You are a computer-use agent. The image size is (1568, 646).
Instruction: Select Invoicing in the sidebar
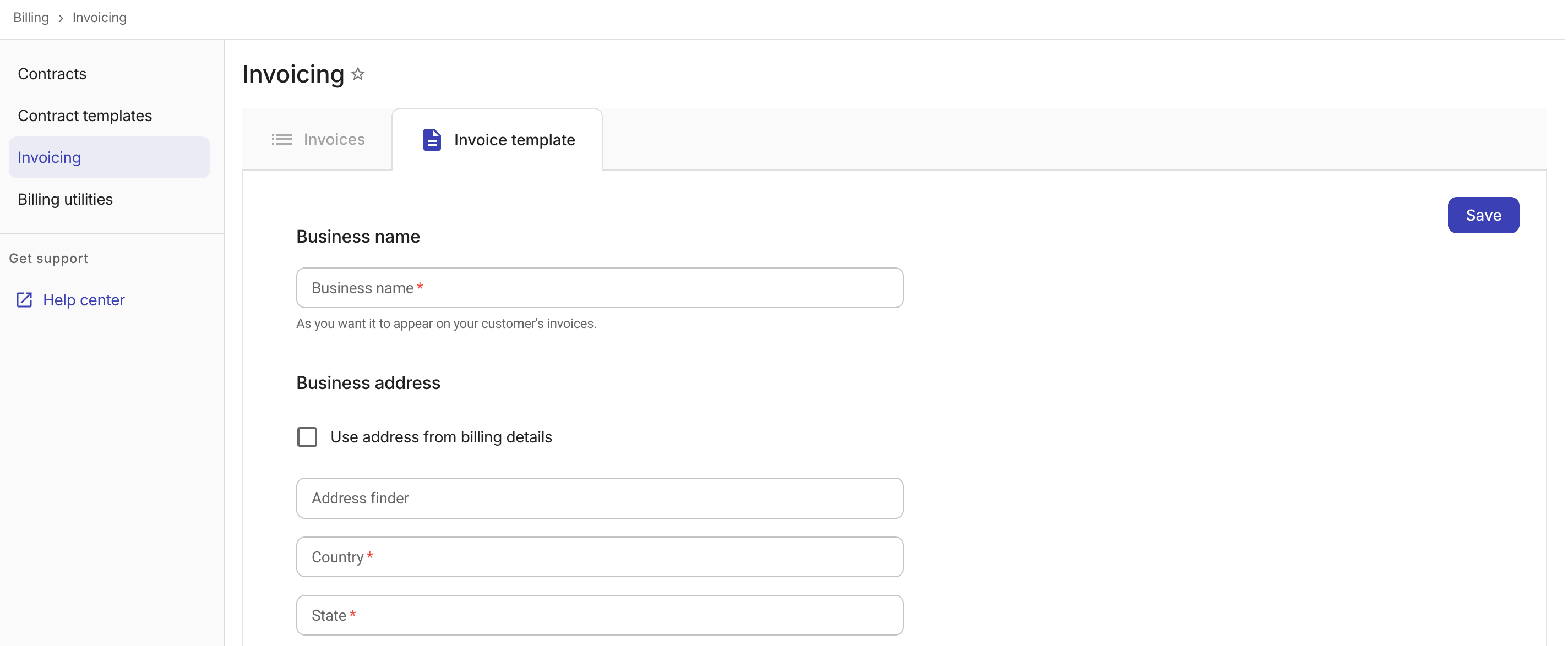(x=110, y=157)
